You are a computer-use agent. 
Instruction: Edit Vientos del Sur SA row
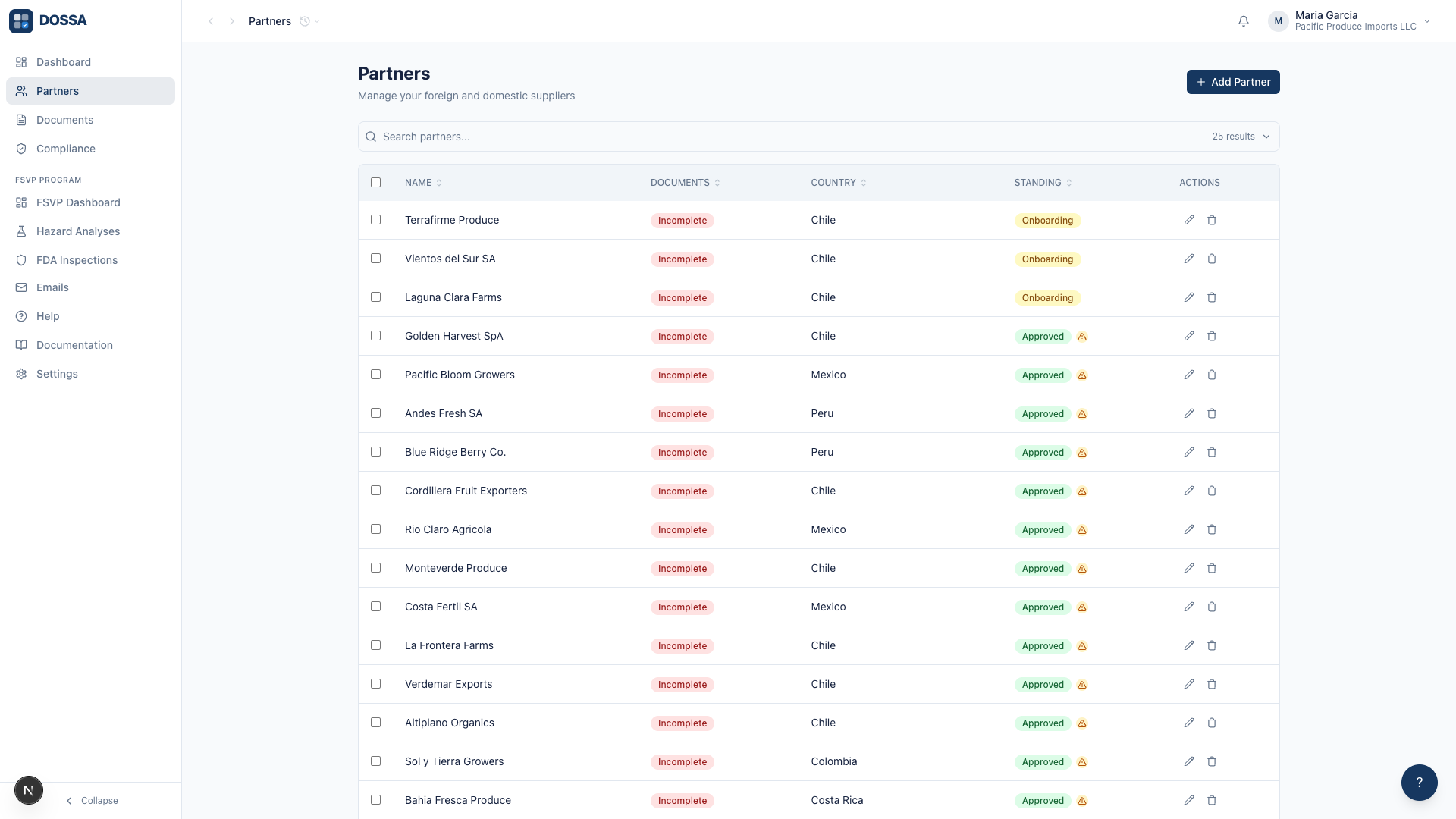(1189, 259)
